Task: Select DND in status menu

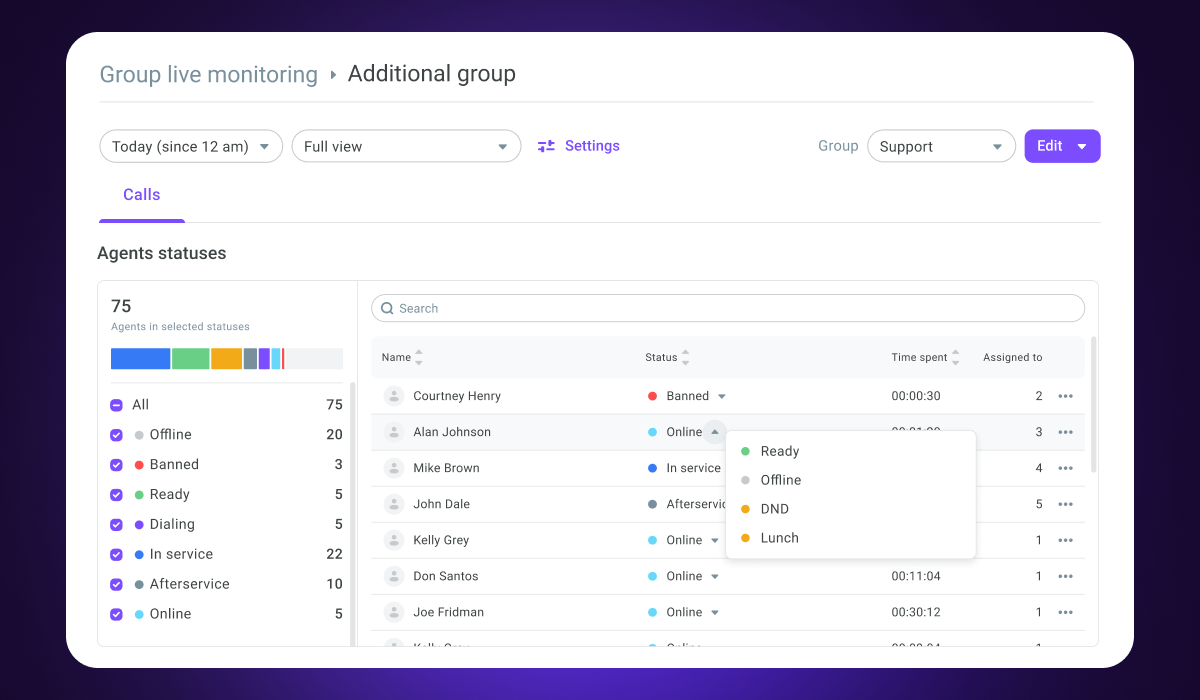Action: [850, 509]
